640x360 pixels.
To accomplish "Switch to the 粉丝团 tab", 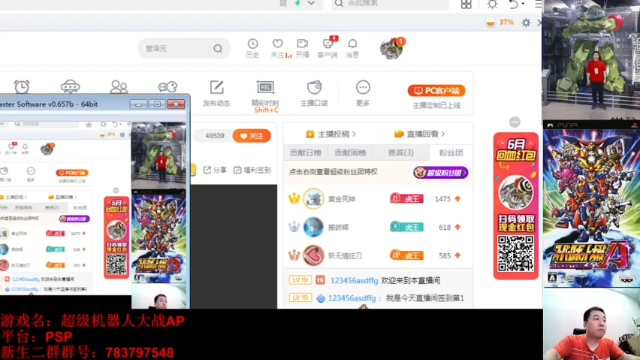I will tap(451, 153).
